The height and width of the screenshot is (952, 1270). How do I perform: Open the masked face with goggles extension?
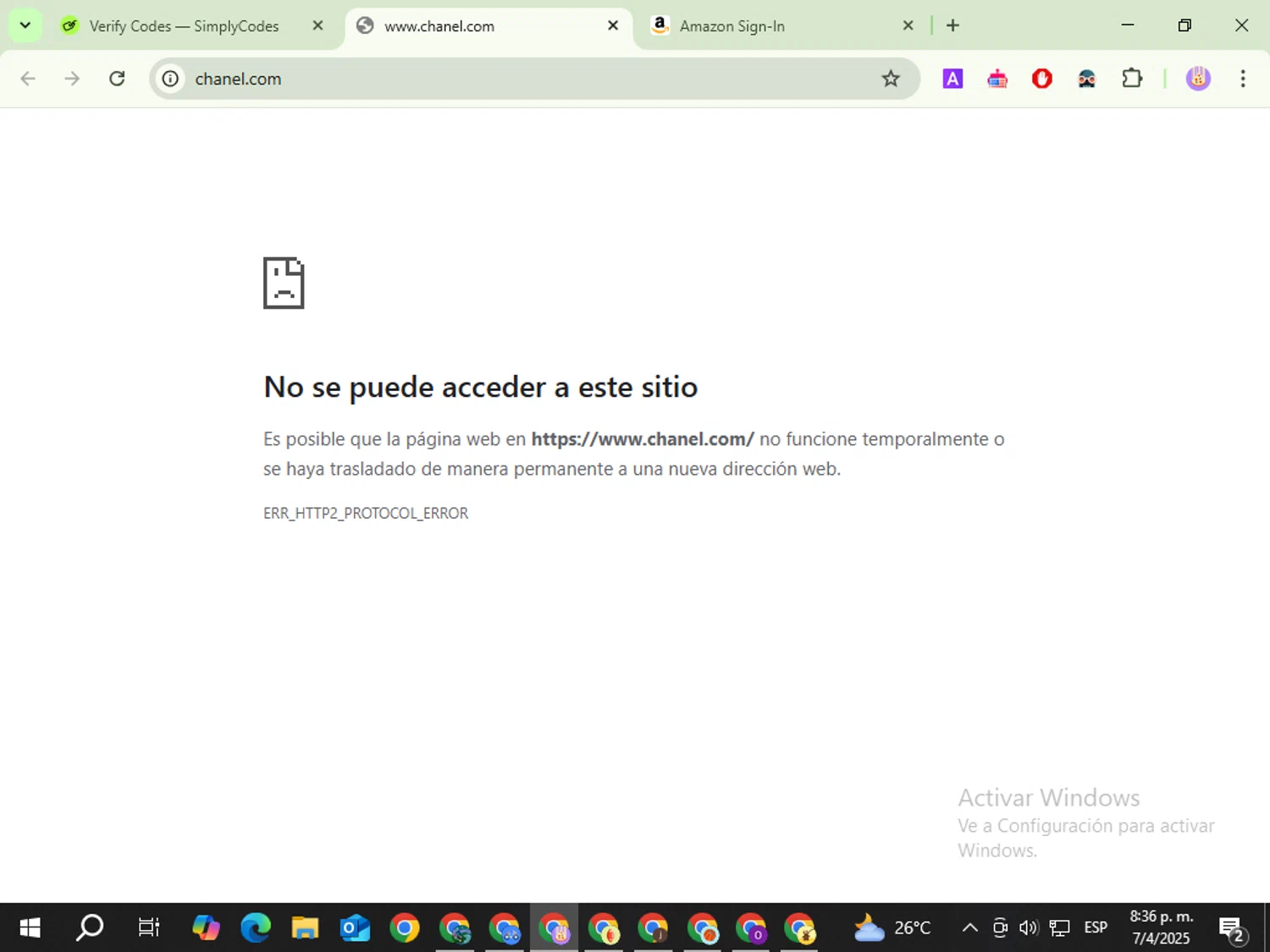pos(1087,79)
